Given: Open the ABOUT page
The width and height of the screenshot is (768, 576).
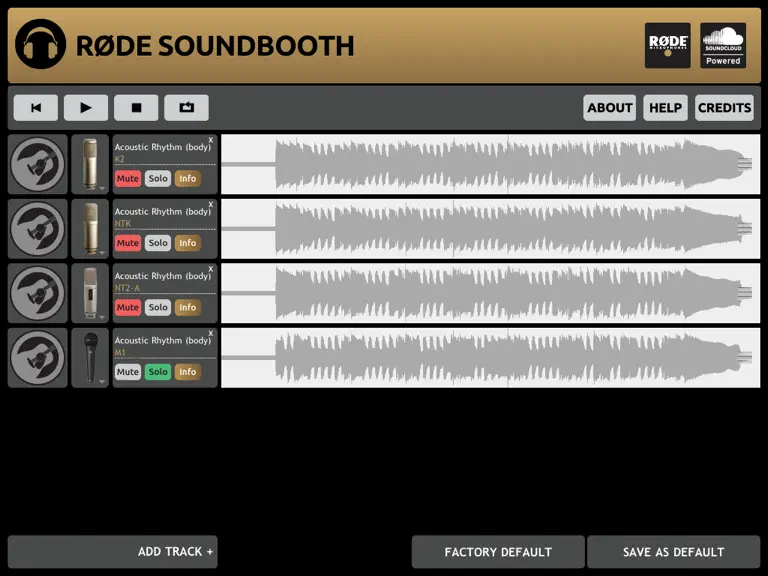Looking at the screenshot, I should (610, 108).
